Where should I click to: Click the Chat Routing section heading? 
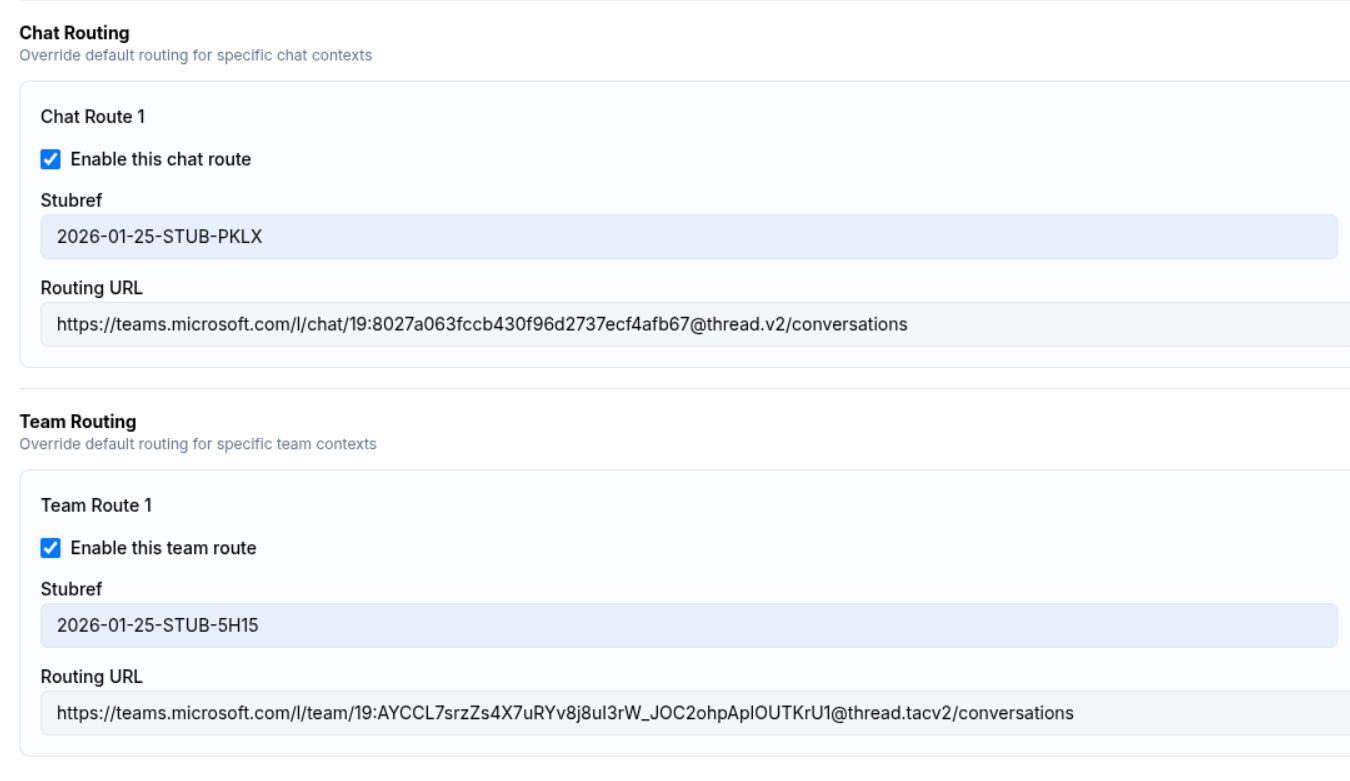click(75, 34)
